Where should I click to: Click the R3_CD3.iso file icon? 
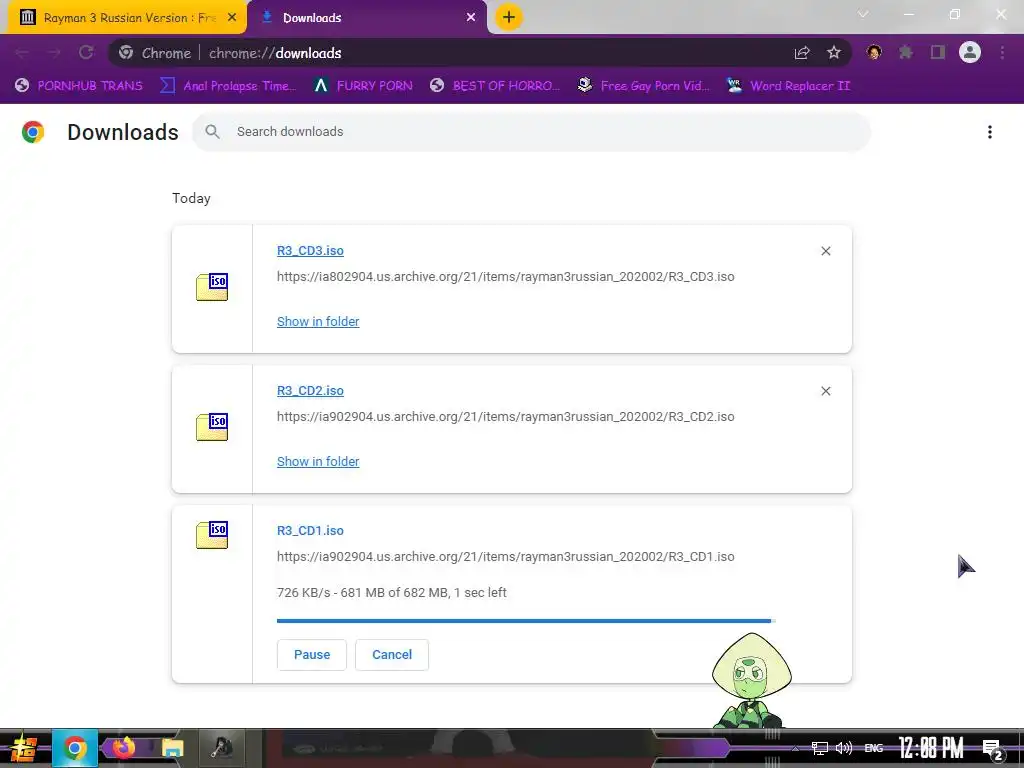click(x=212, y=287)
